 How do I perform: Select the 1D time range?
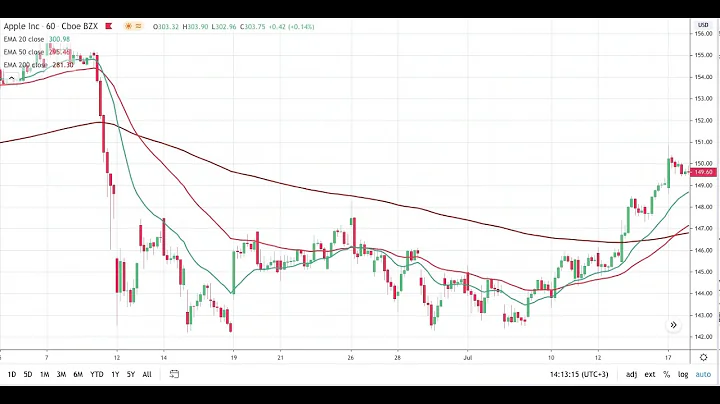12,375
